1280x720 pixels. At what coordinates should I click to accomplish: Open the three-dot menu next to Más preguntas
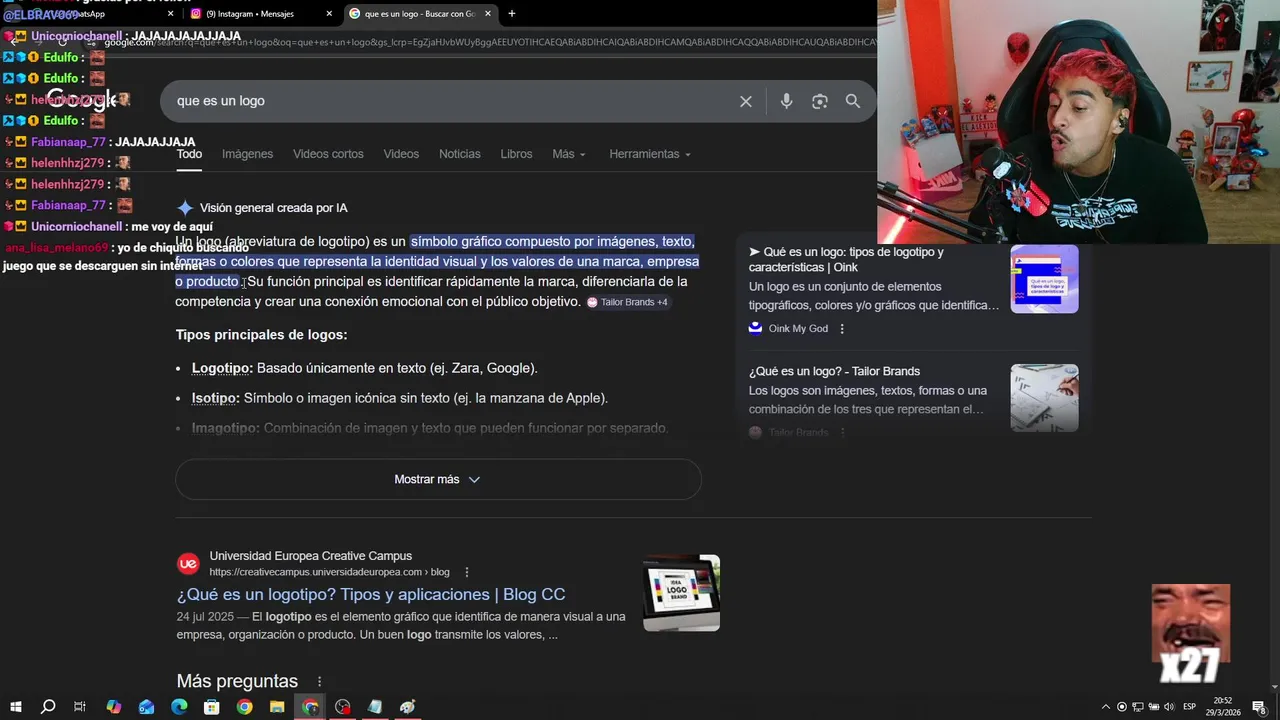(319, 681)
